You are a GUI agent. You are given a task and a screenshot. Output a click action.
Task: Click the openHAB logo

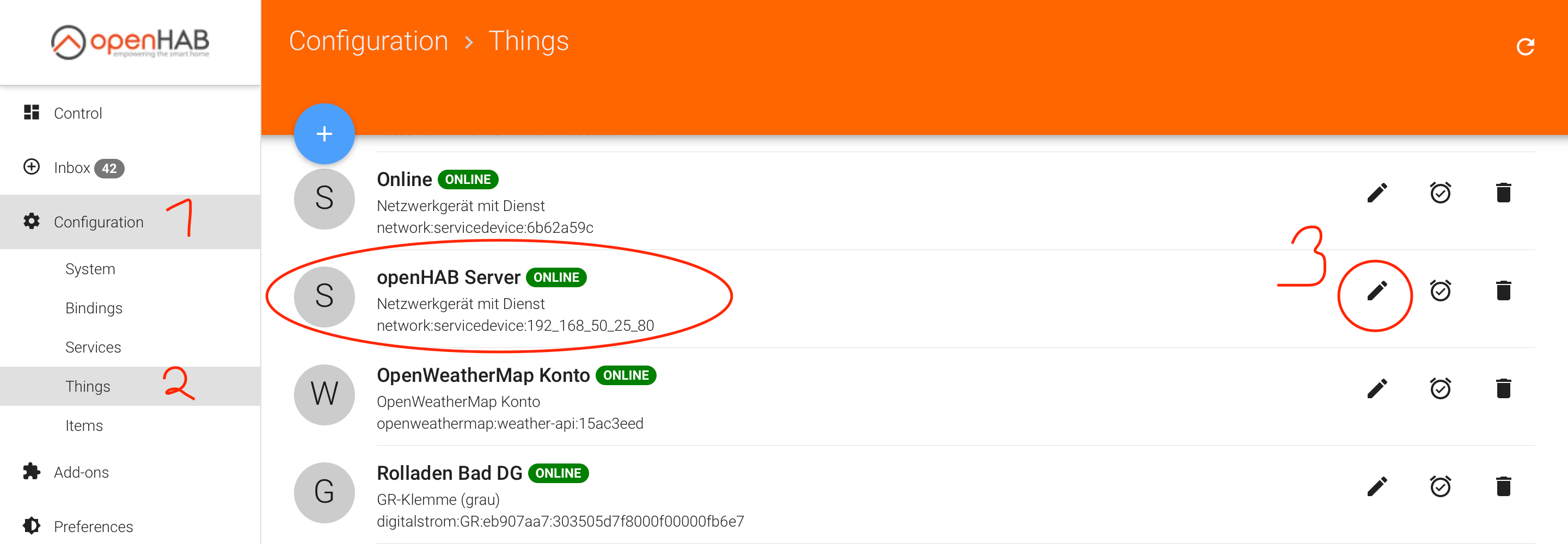pyautogui.click(x=130, y=42)
